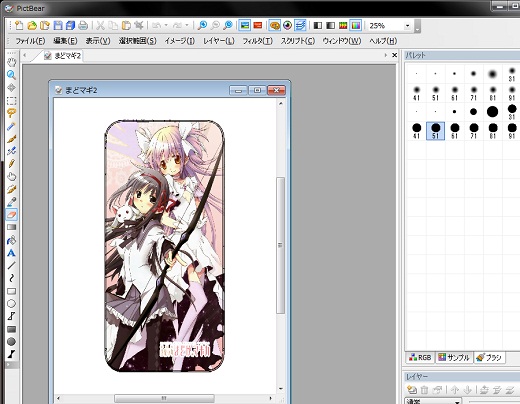Toggle the color wheel toolbar button

click(x=287, y=25)
